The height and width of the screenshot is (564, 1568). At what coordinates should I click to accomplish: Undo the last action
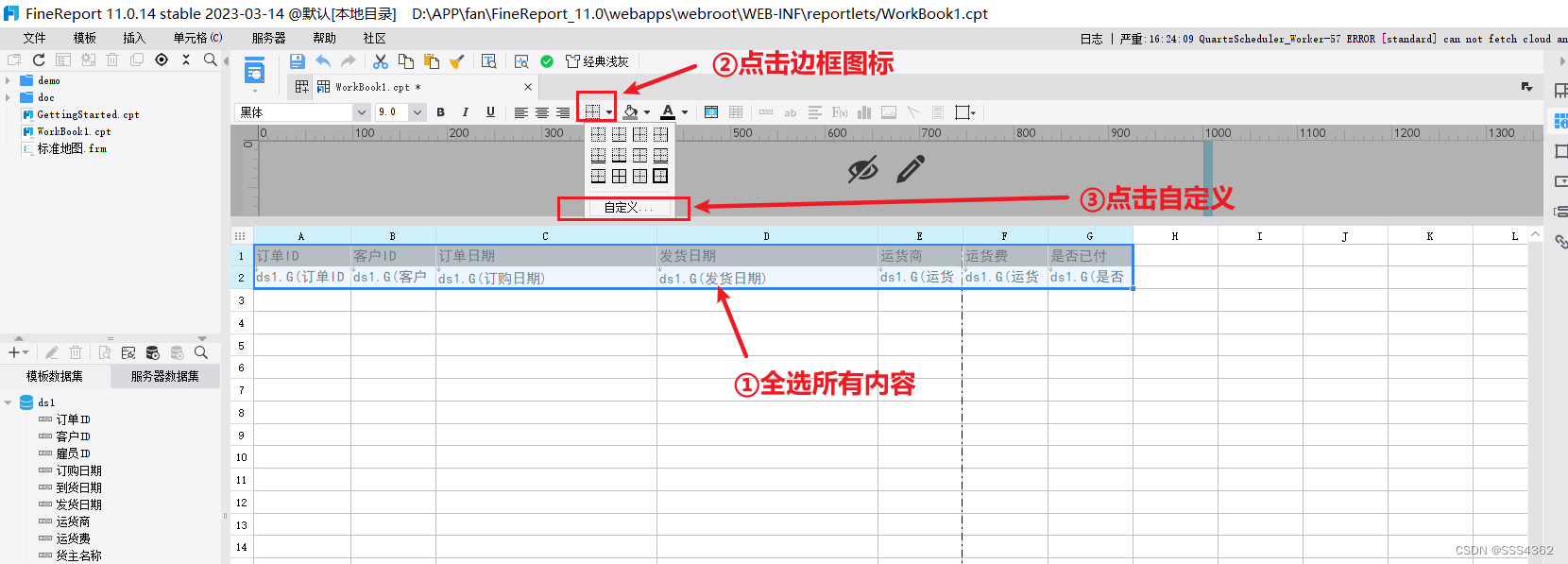click(x=323, y=61)
